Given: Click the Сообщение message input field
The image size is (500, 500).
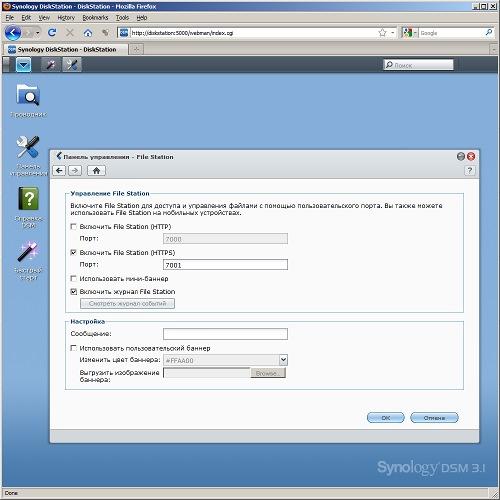Looking at the screenshot, I should click(225, 334).
